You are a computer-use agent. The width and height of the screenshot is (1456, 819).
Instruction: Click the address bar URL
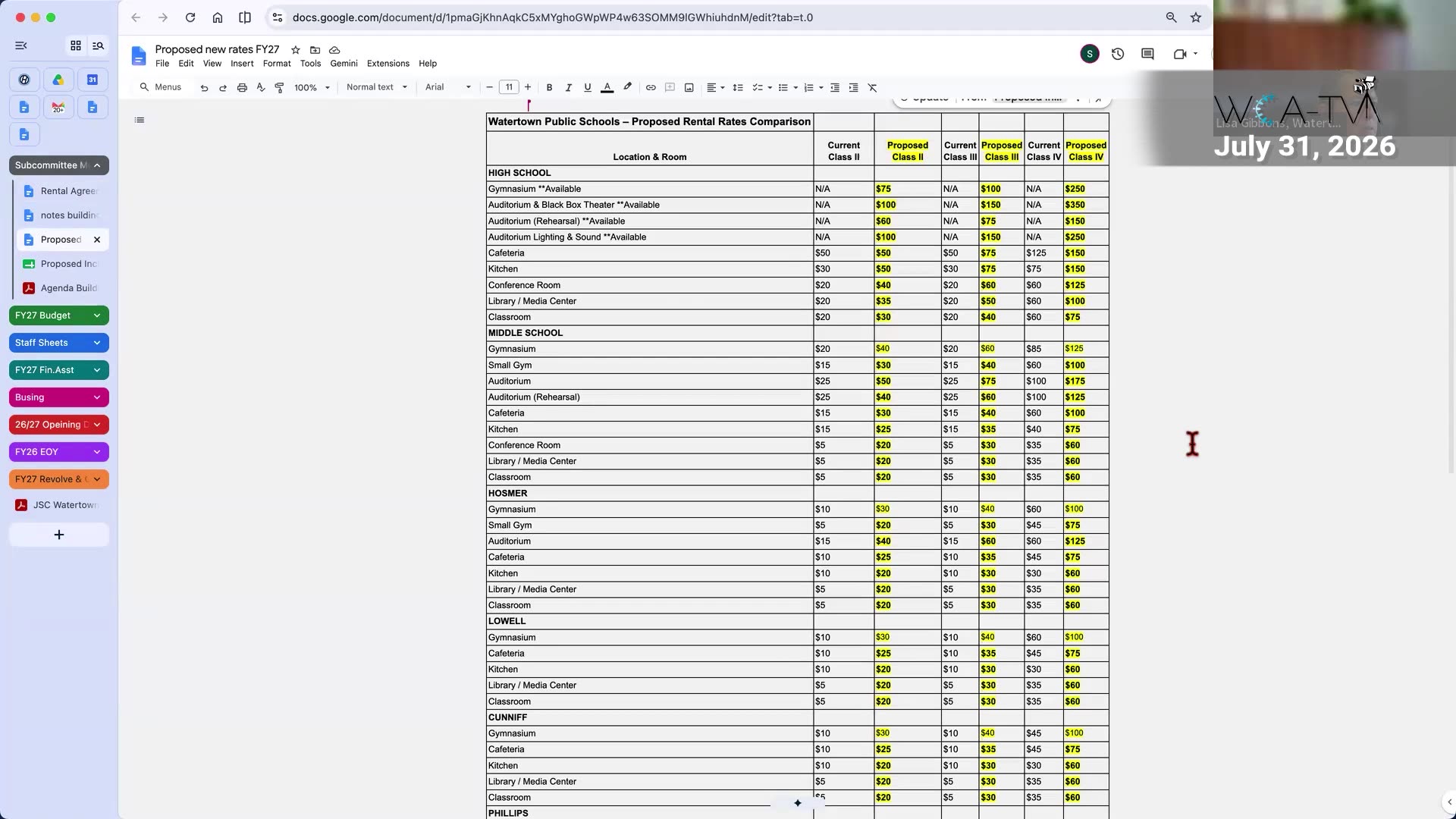coord(553,17)
